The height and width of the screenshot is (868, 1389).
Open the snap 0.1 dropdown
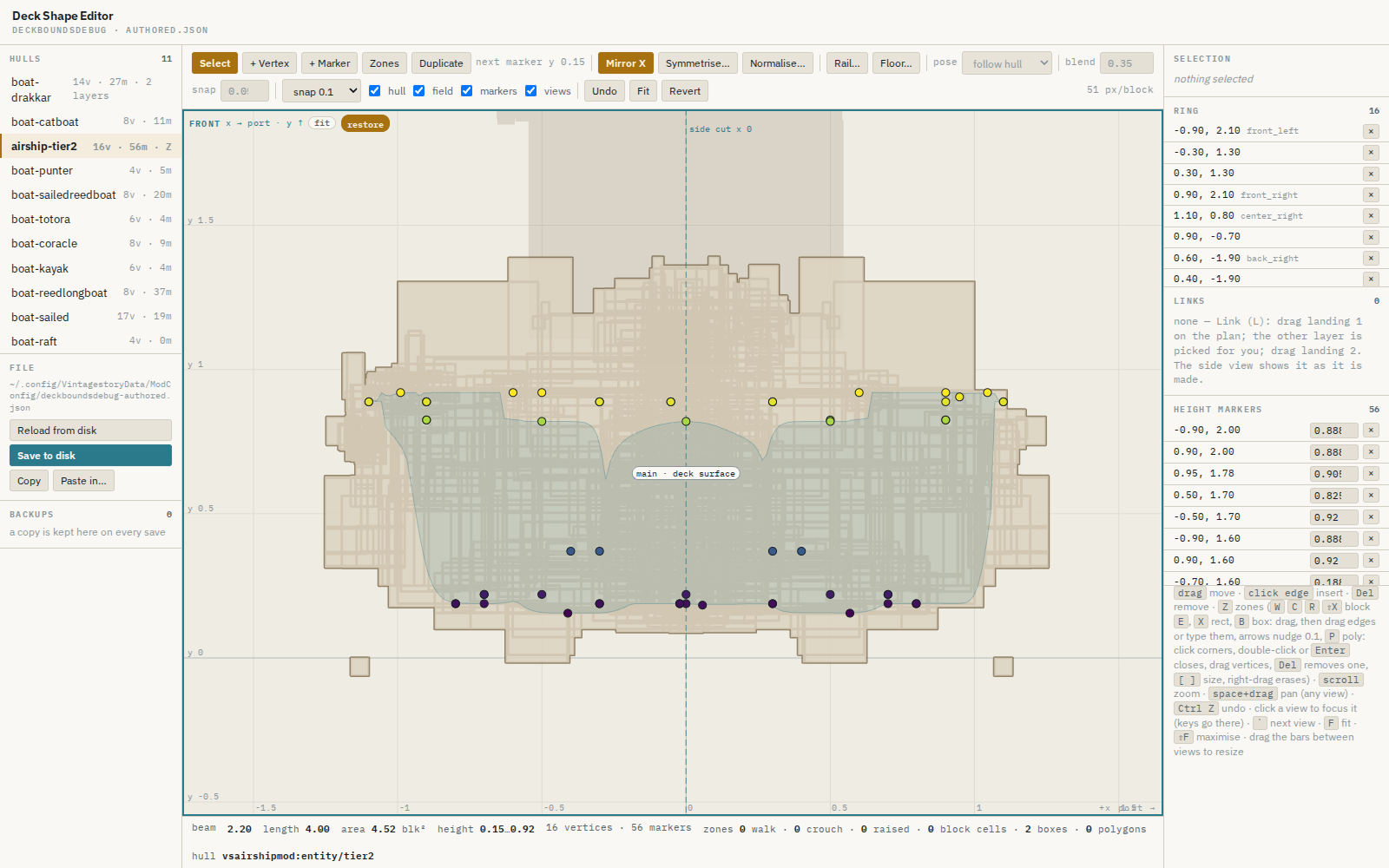pos(321,91)
